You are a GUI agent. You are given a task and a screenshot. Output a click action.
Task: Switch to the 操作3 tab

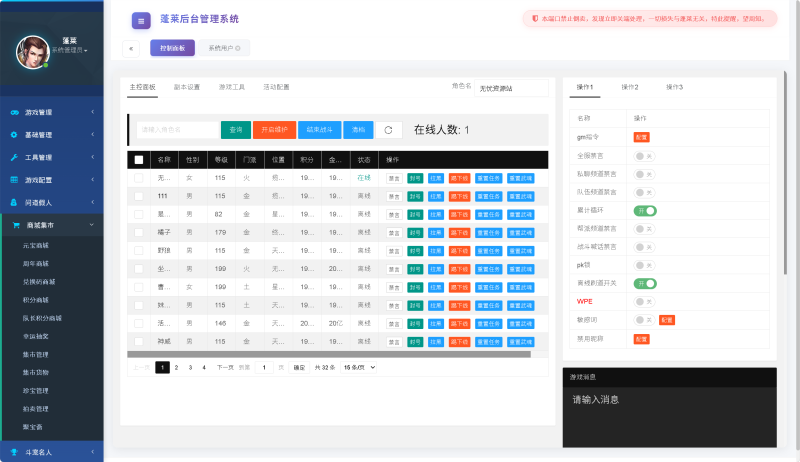674,87
